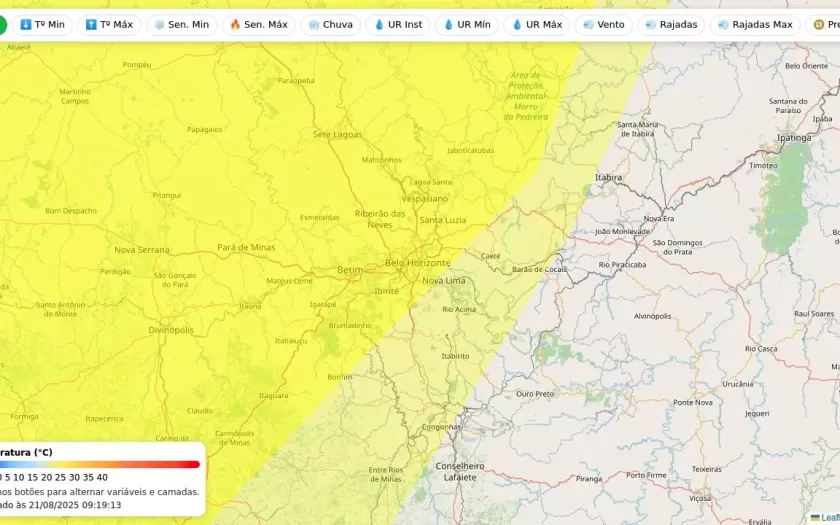Toggle the UR Máx humidity layer
840x525 pixels.
click(536, 24)
